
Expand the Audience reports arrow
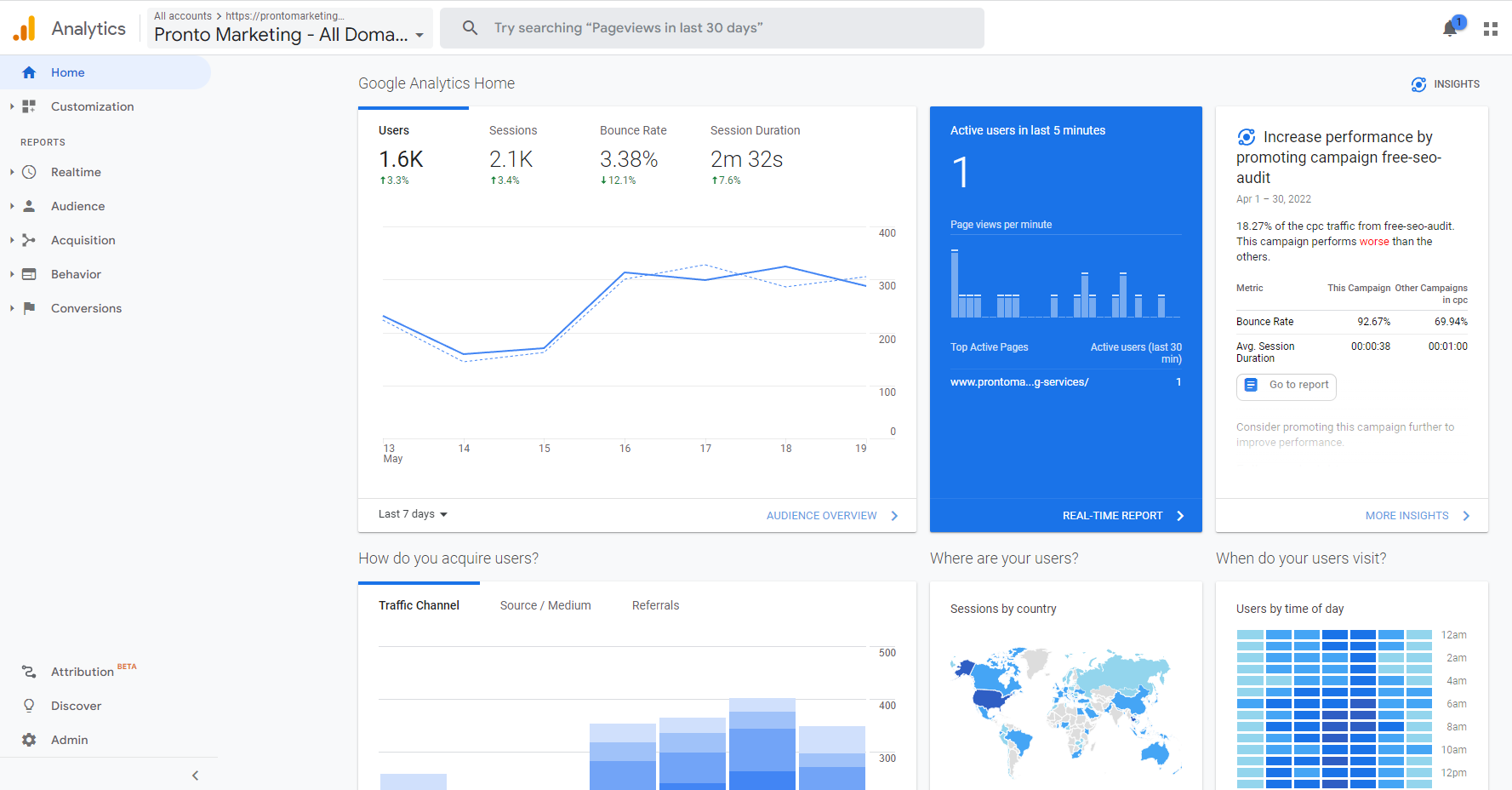click(12, 206)
